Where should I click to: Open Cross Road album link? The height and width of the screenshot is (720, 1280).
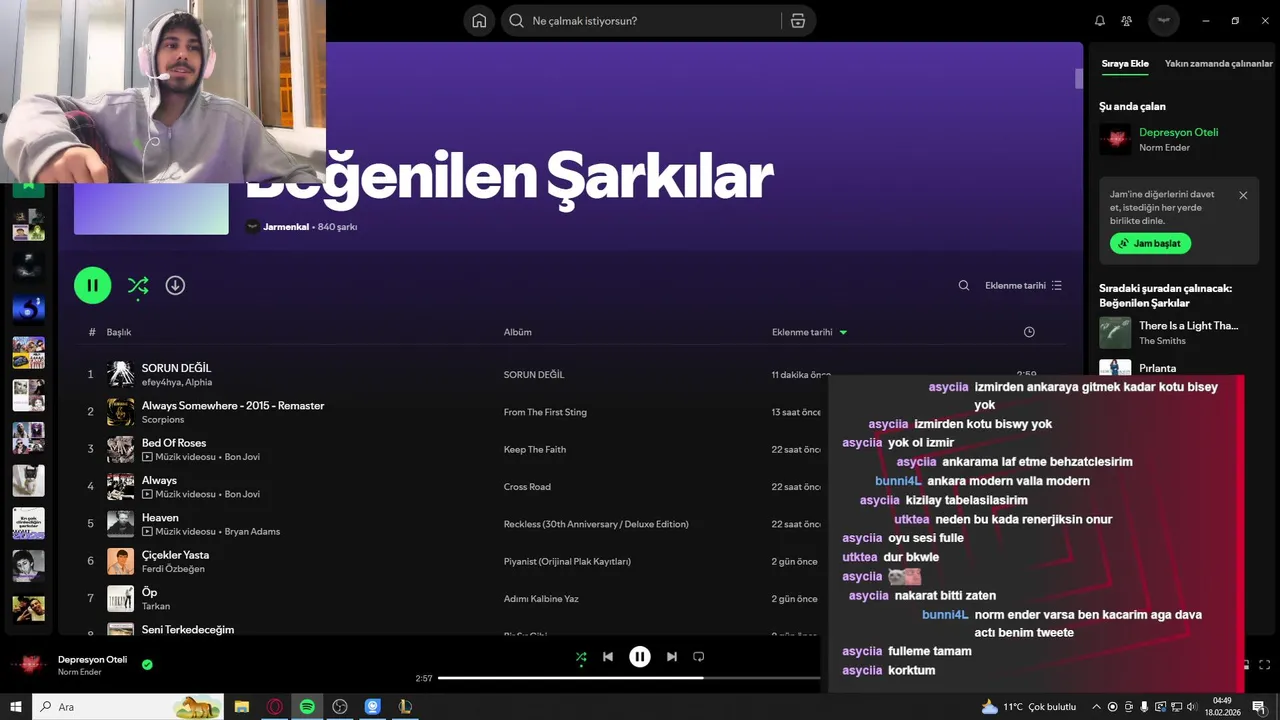tap(527, 487)
